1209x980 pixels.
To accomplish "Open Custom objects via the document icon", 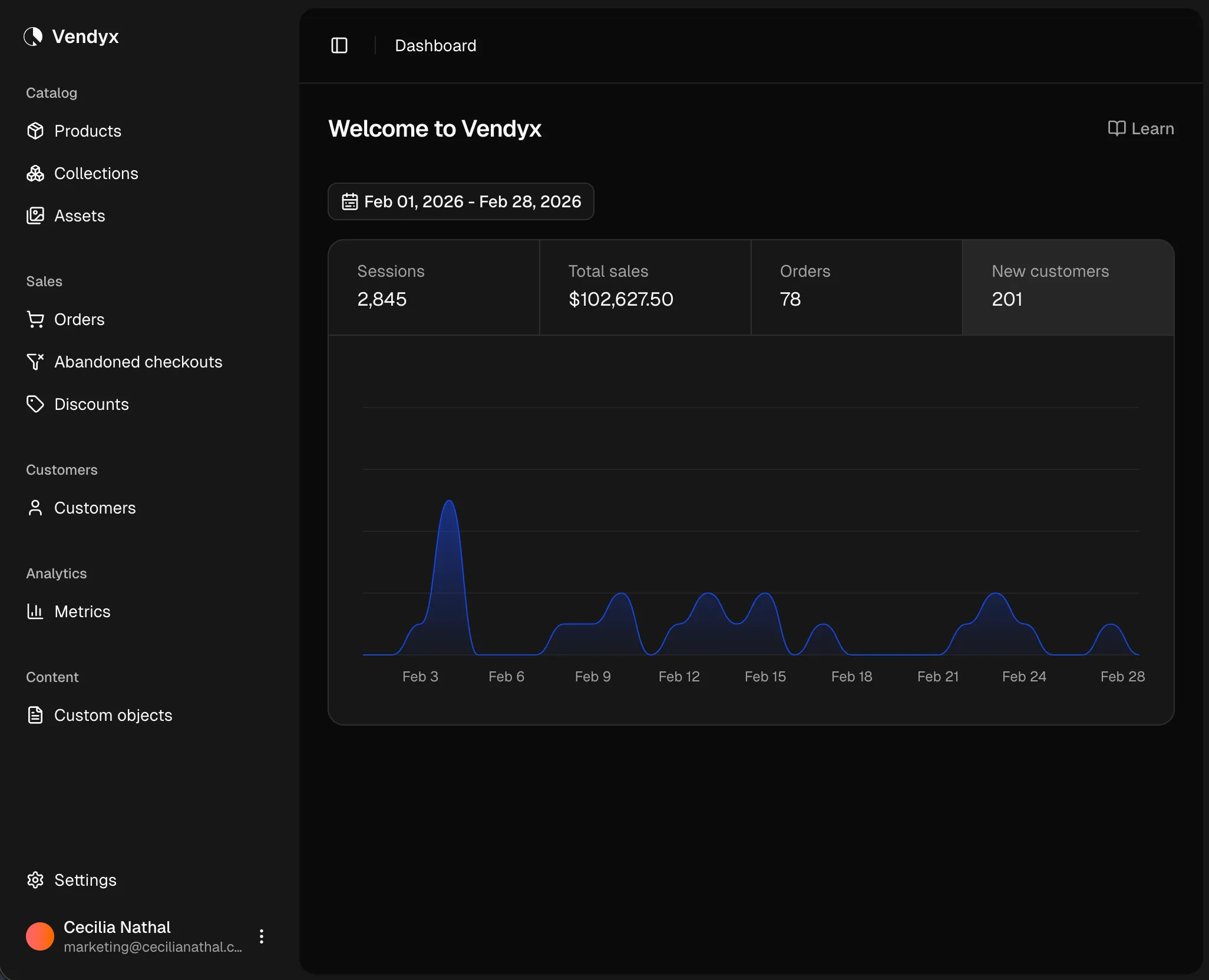I will 35,715.
